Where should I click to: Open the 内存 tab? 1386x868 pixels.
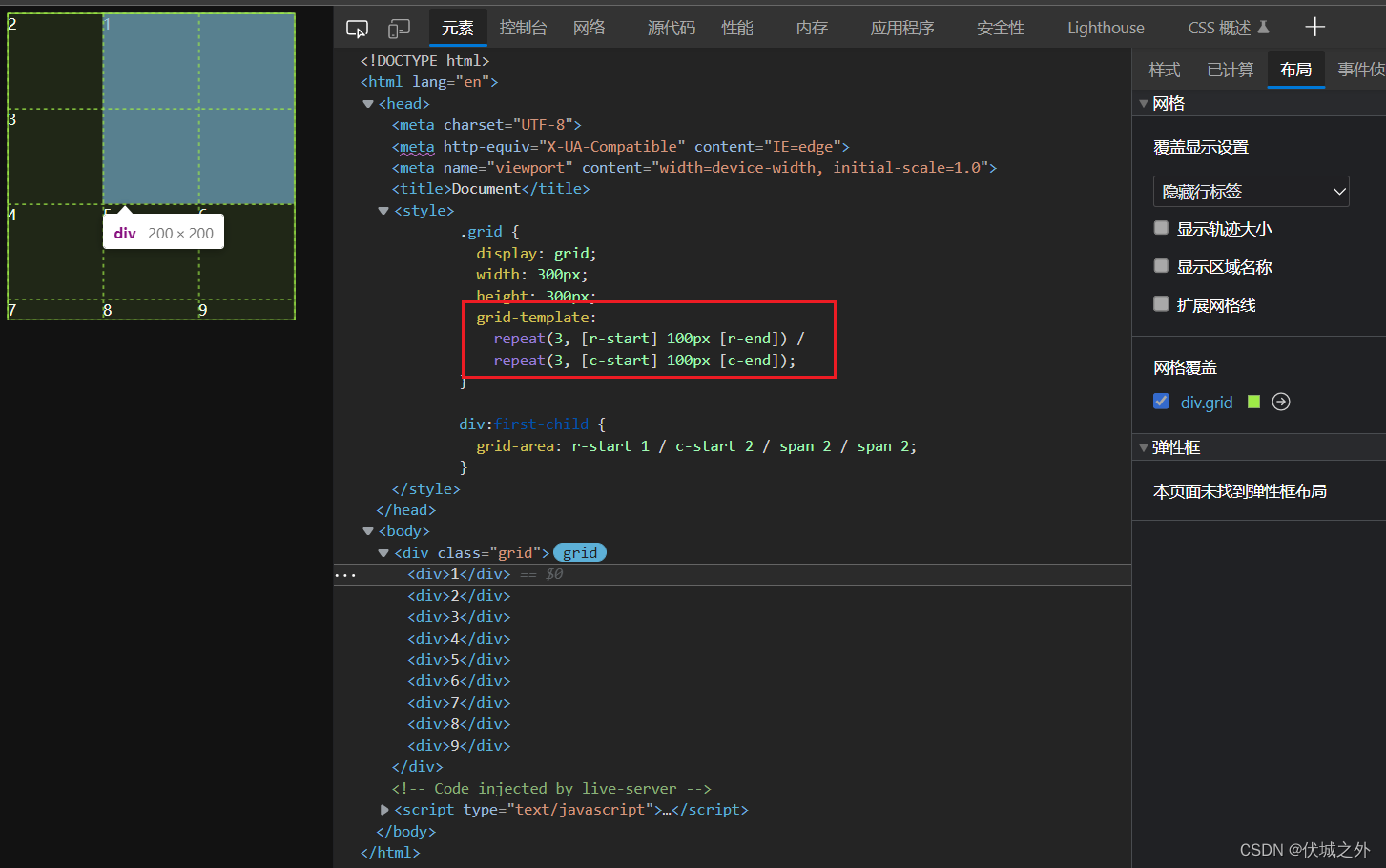[812, 28]
